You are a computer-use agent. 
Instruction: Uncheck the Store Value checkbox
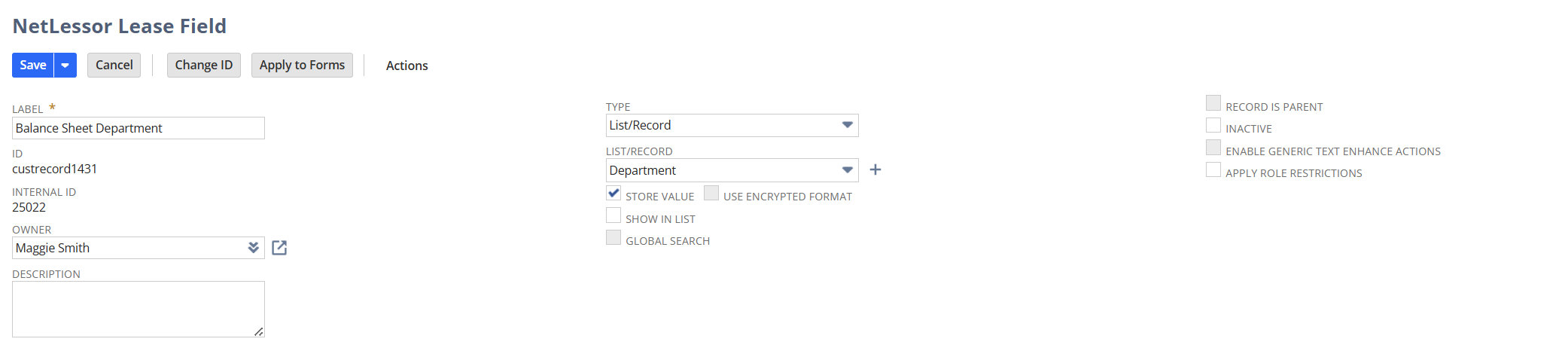coord(613,194)
